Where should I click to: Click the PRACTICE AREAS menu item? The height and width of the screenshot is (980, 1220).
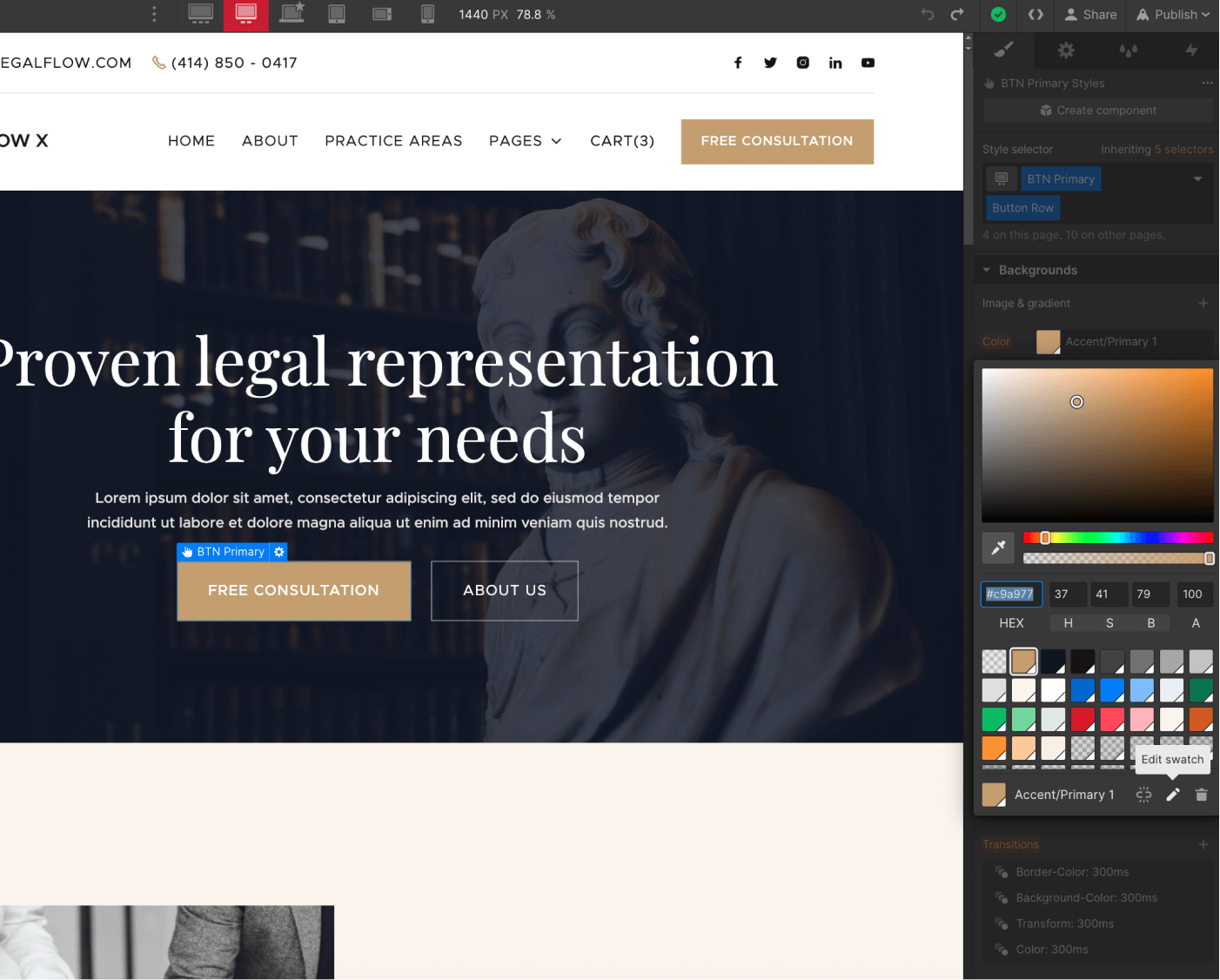(x=393, y=141)
